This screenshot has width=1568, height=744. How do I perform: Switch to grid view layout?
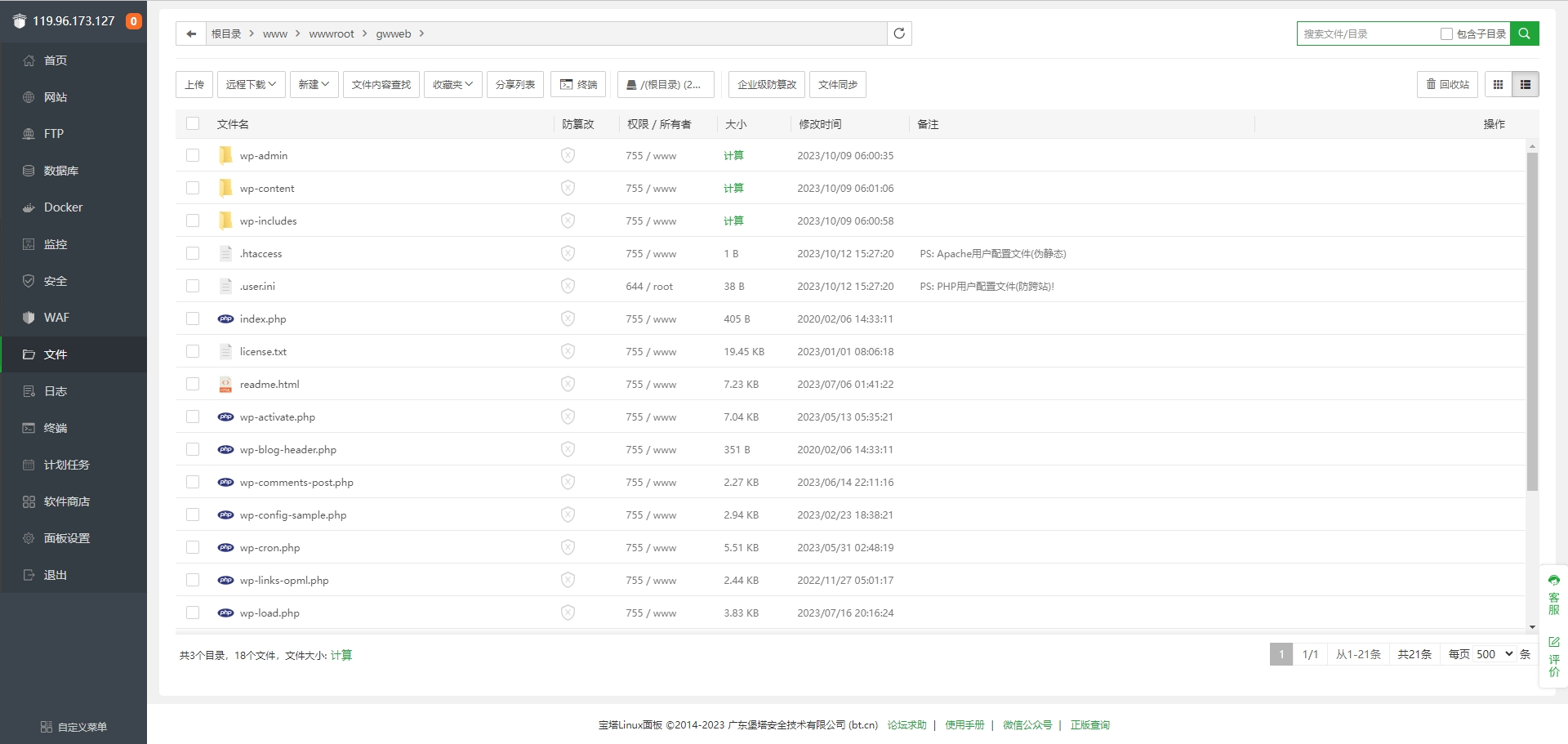pos(1498,84)
